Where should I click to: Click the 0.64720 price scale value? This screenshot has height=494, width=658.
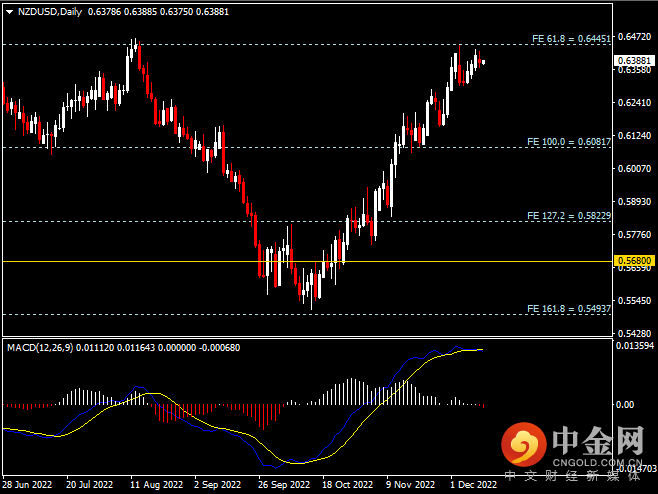click(x=634, y=37)
